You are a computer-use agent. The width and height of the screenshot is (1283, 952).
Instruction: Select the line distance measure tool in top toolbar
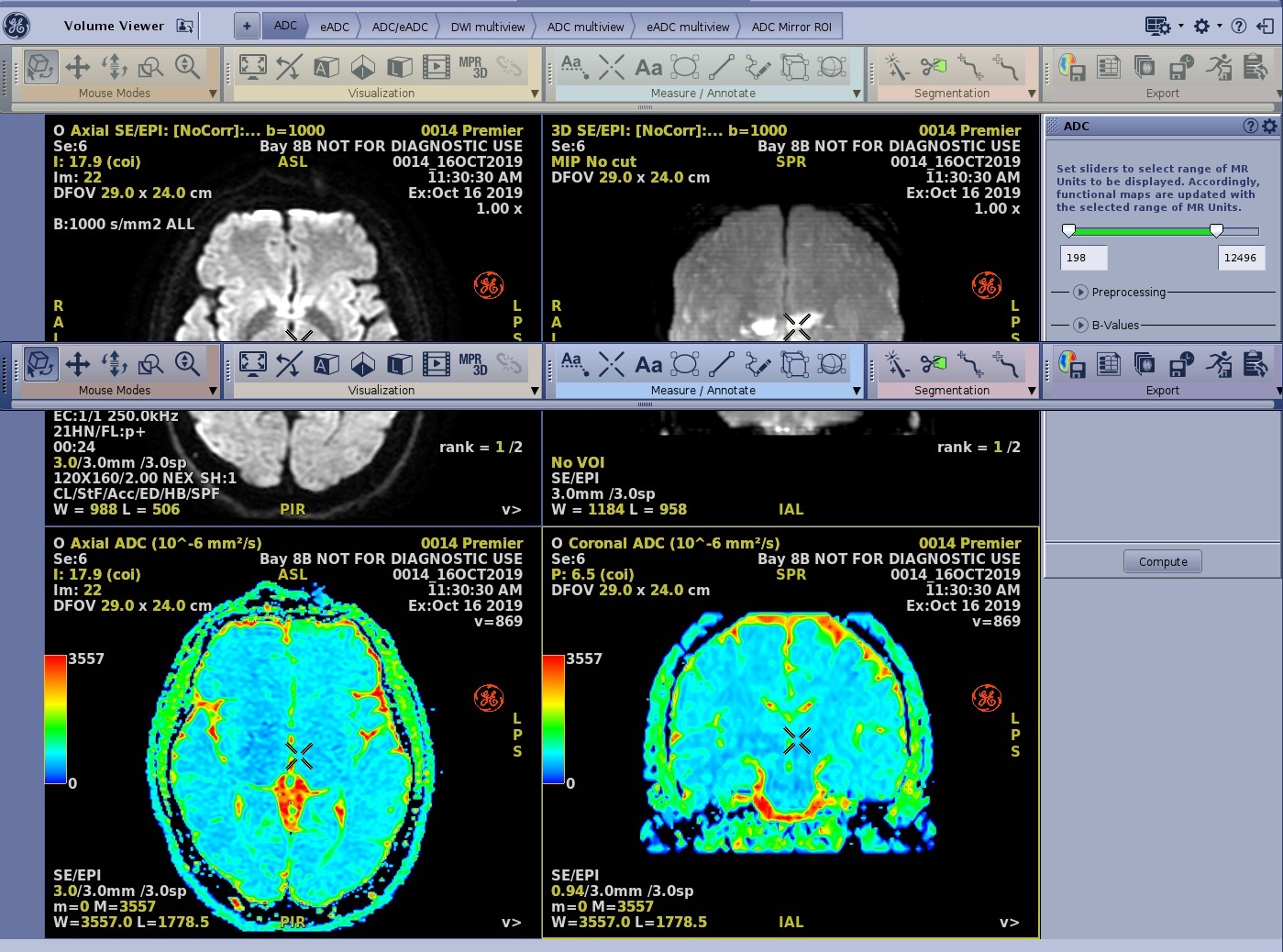tap(722, 67)
